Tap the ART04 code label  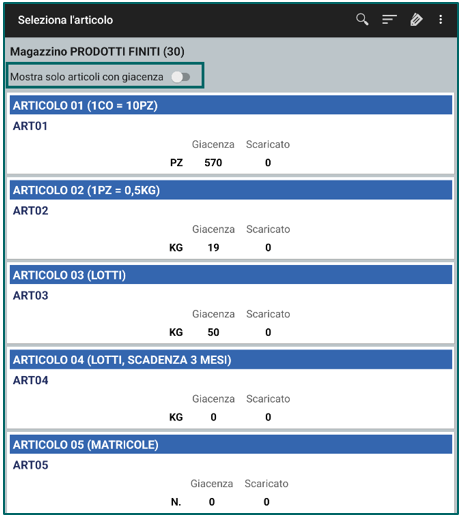31,380
